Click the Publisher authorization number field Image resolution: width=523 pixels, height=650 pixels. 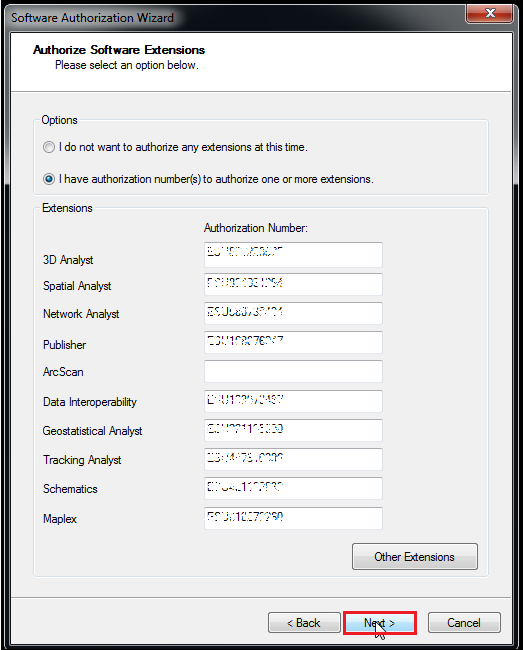[x=293, y=342]
